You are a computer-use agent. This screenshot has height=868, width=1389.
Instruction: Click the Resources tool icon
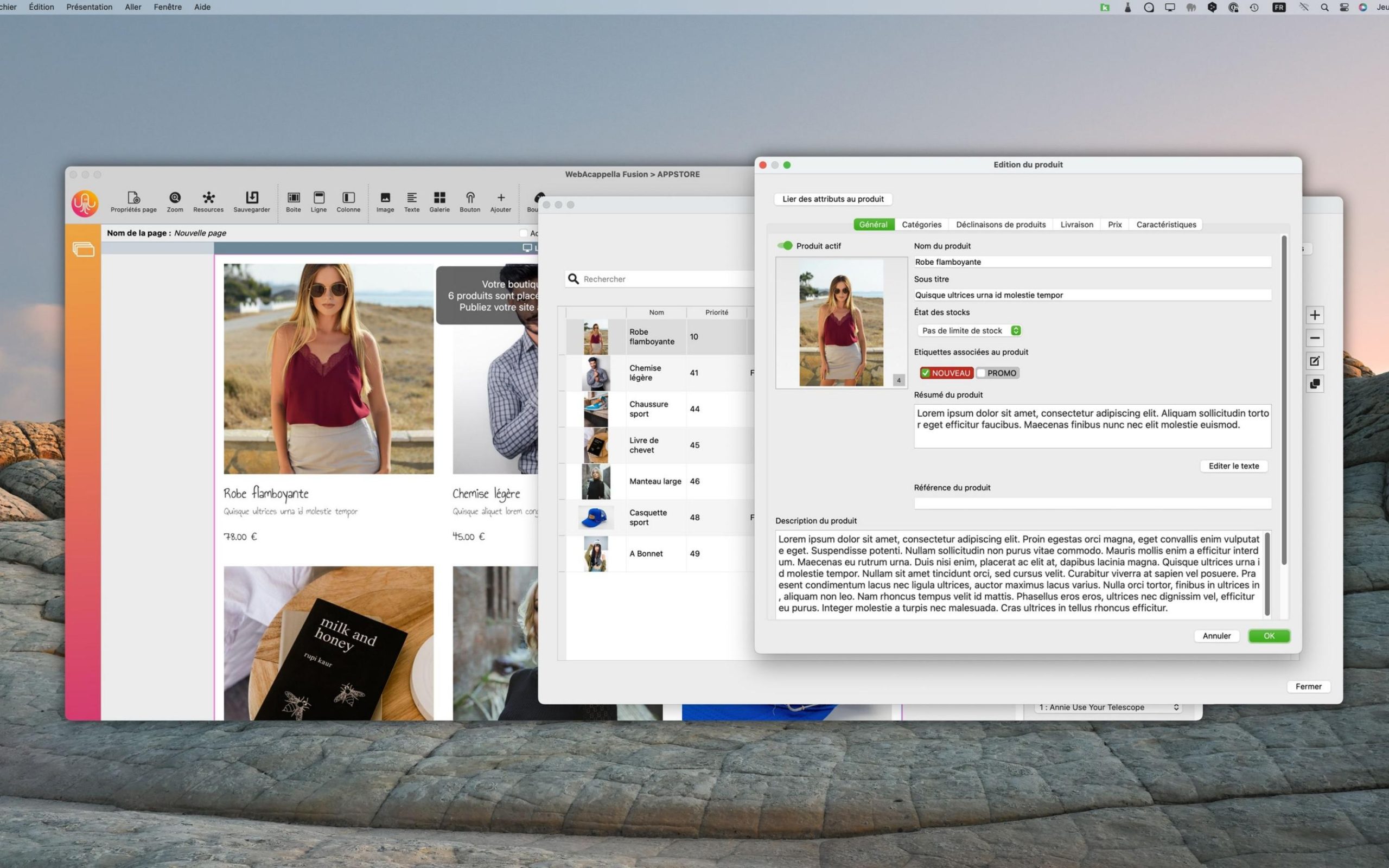pos(208,199)
